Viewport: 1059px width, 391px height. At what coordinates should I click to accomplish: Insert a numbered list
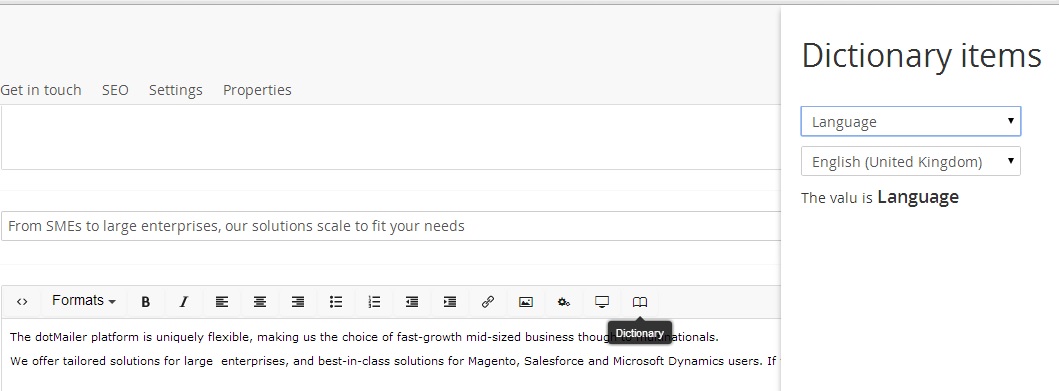click(373, 302)
